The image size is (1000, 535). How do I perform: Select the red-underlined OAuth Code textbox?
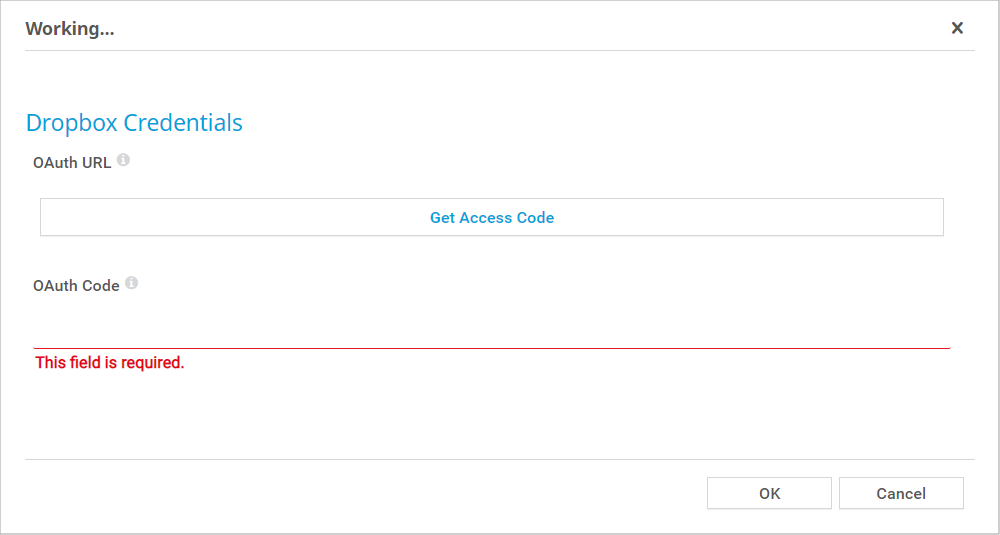pos(491,329)
